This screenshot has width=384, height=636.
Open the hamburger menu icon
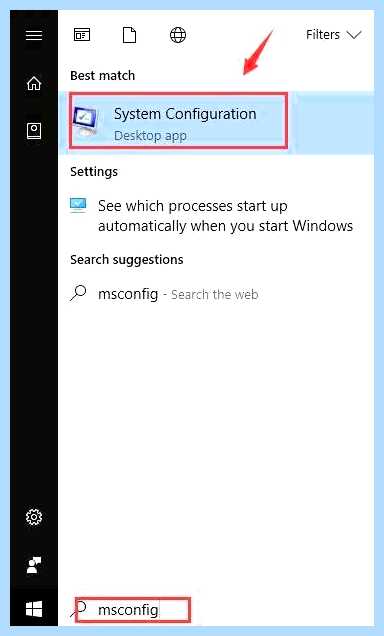34,35
